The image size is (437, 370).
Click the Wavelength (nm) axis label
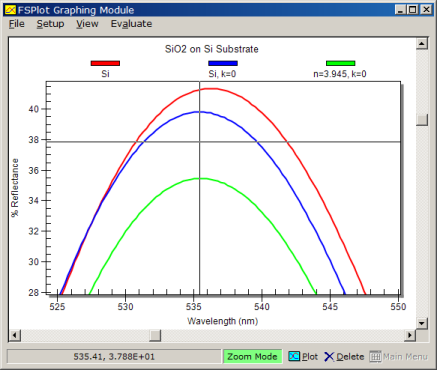pyautogui.click(x=223, y=321)
